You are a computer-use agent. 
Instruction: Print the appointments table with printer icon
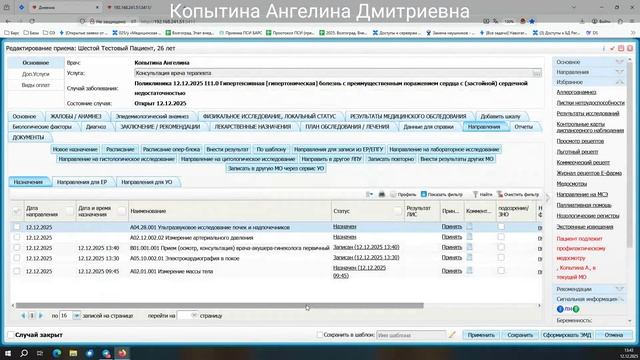[x=382, y=194]
